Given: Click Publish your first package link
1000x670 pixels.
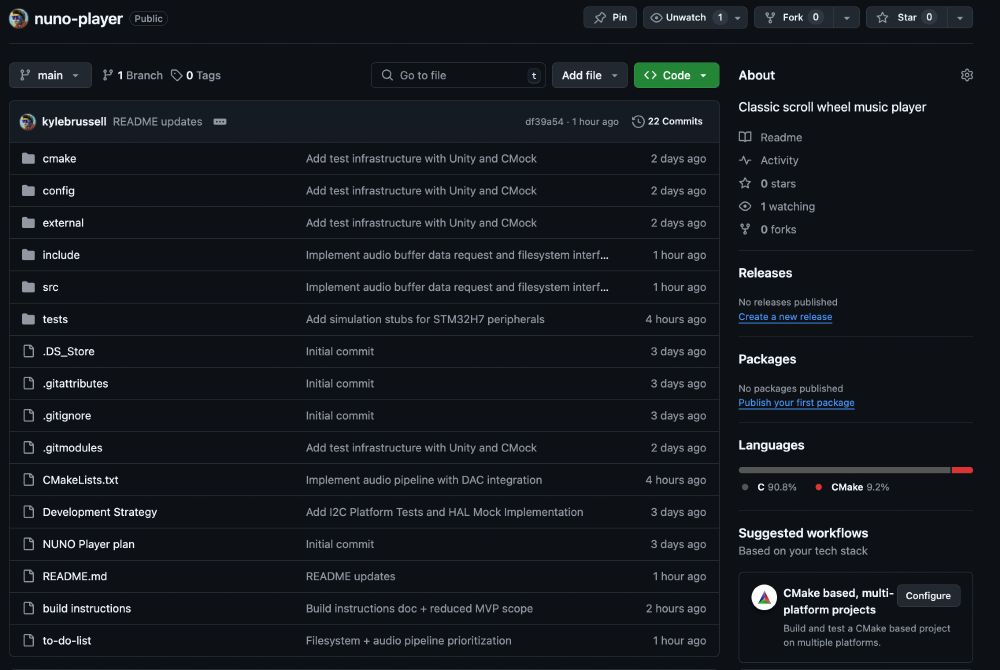Looking at the screenshot, I should (796, 403).
